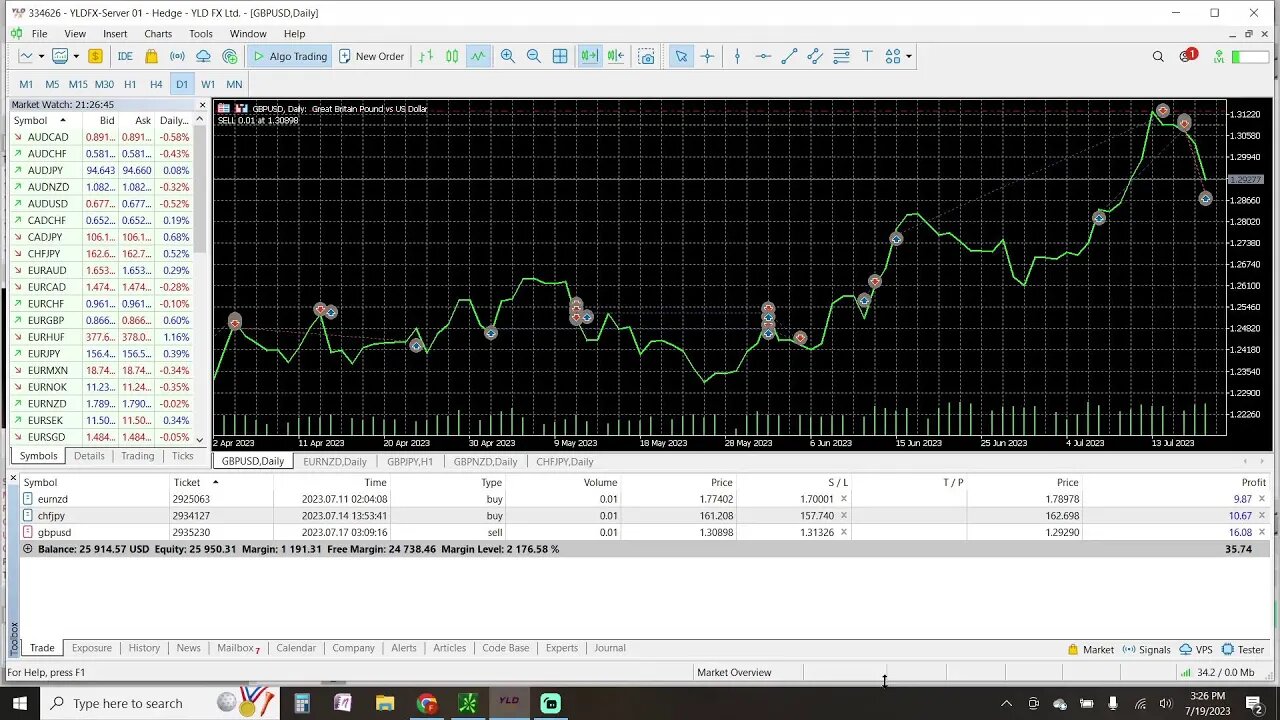Select the text label tool

867,56
